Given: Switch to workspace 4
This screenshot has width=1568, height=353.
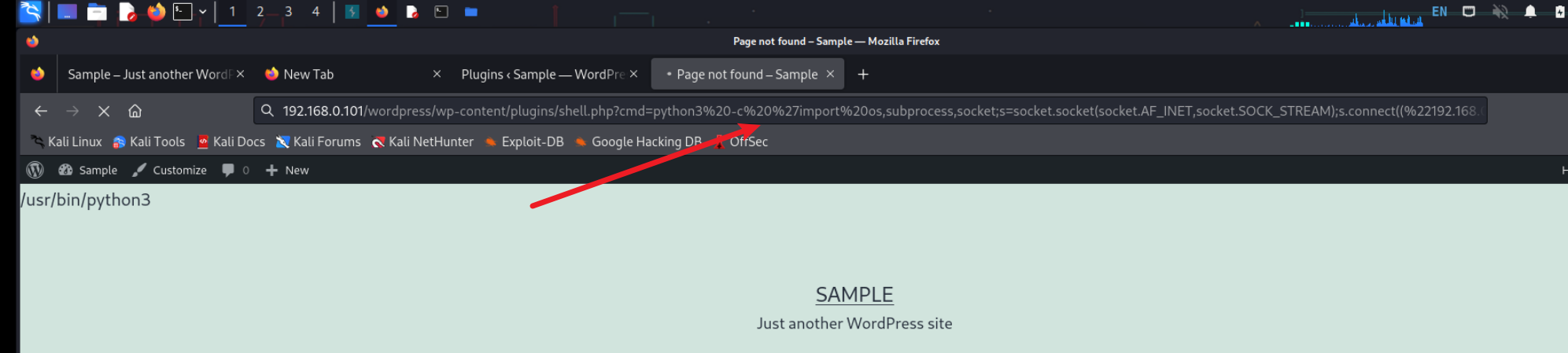Looking at the screenshot, I should tap(315, 12).
